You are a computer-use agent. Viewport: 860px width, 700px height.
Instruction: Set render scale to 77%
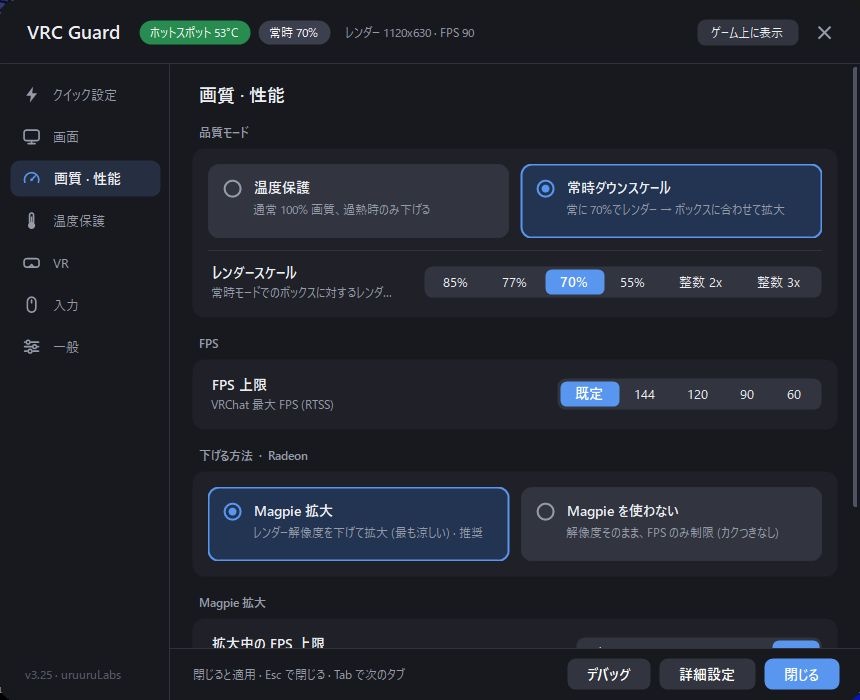click(514, 283)
